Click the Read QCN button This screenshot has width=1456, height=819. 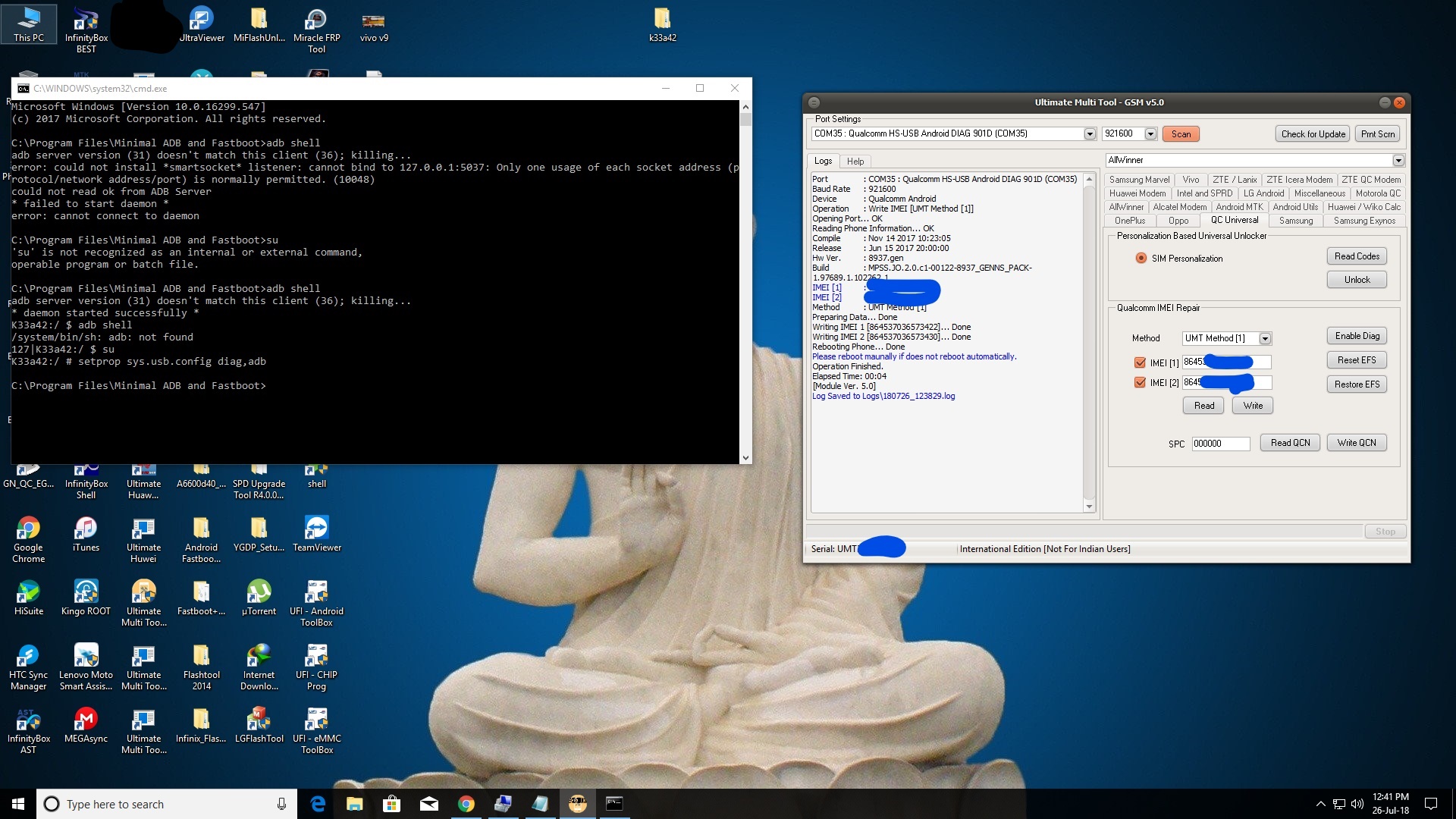(x=1290, y=443)
